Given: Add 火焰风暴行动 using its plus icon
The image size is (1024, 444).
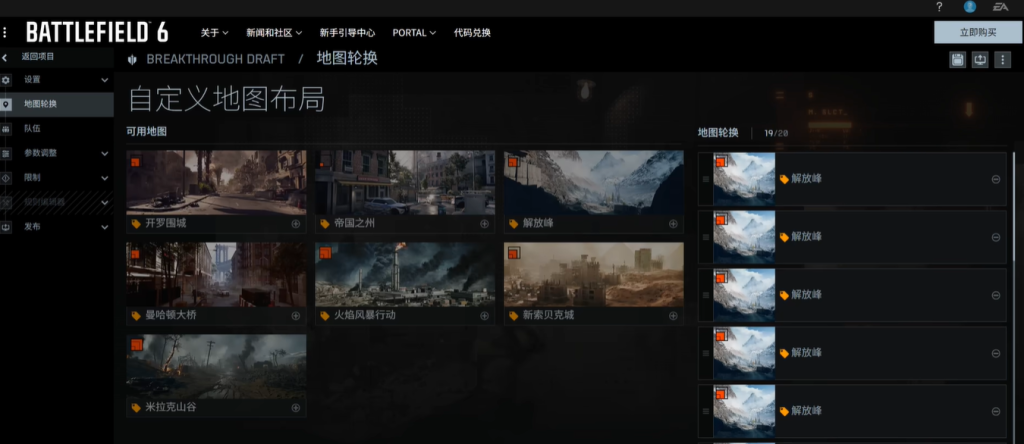Looking at the screenshot, I should click(485, 316).
